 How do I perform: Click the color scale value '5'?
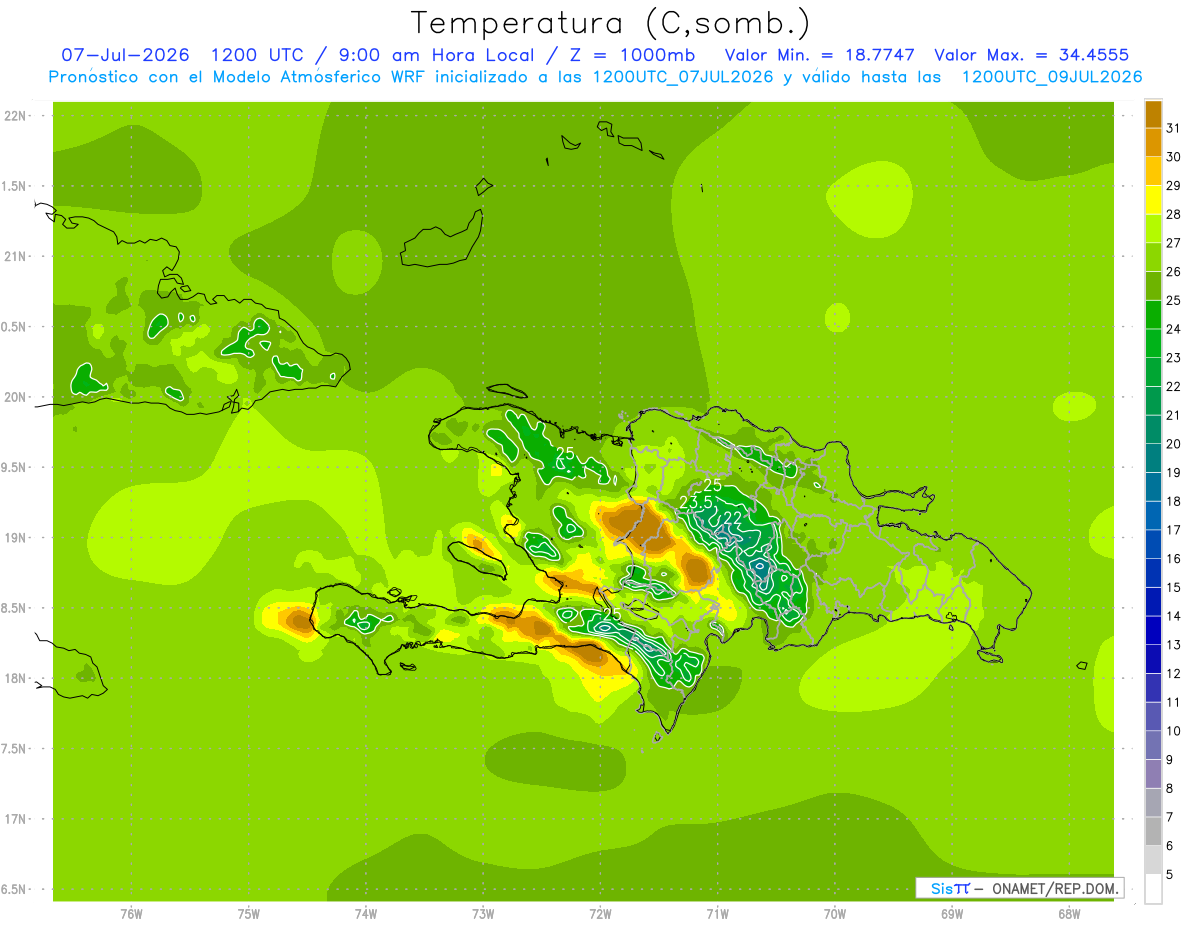coord(1170,875)
